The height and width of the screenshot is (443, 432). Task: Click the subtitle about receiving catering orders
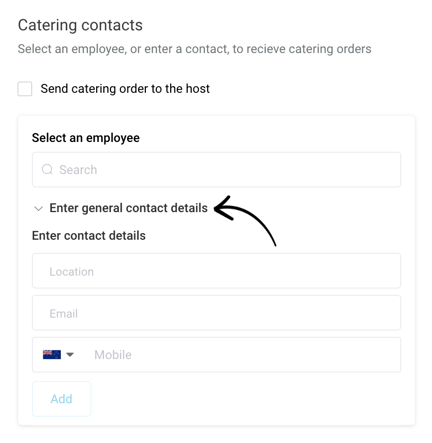tap(194, 49)
